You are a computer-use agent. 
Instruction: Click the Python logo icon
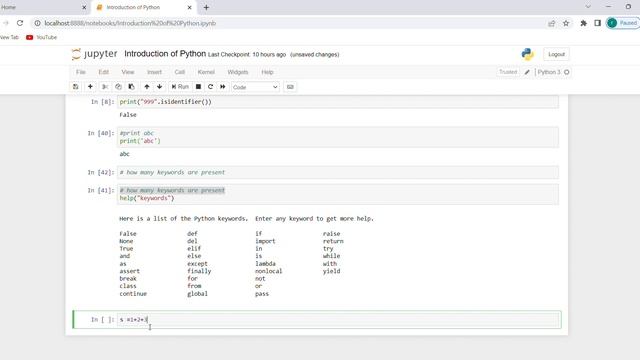[x=527, y=54]
